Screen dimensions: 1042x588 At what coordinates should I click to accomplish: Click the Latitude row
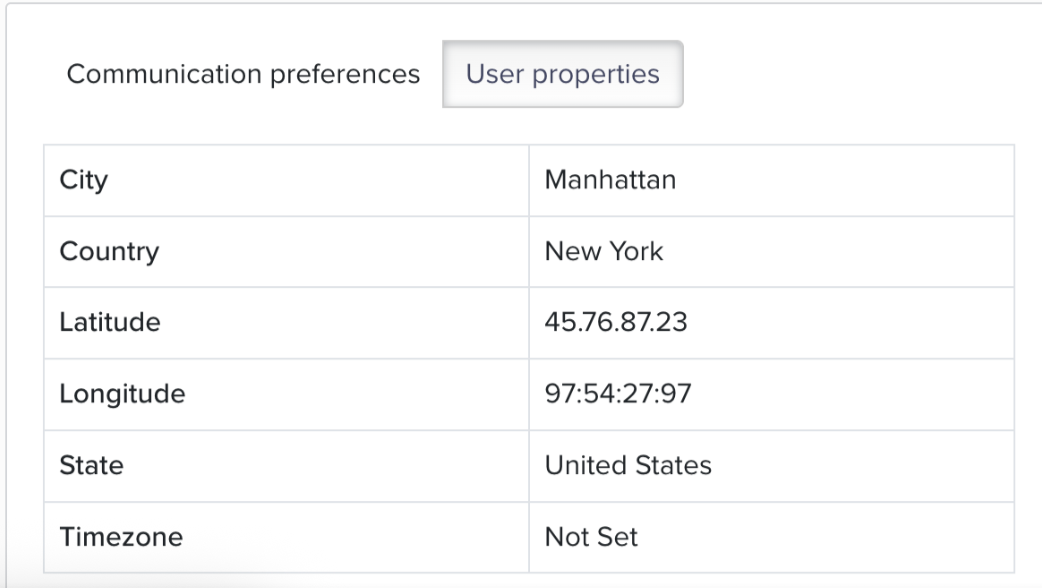285,323
